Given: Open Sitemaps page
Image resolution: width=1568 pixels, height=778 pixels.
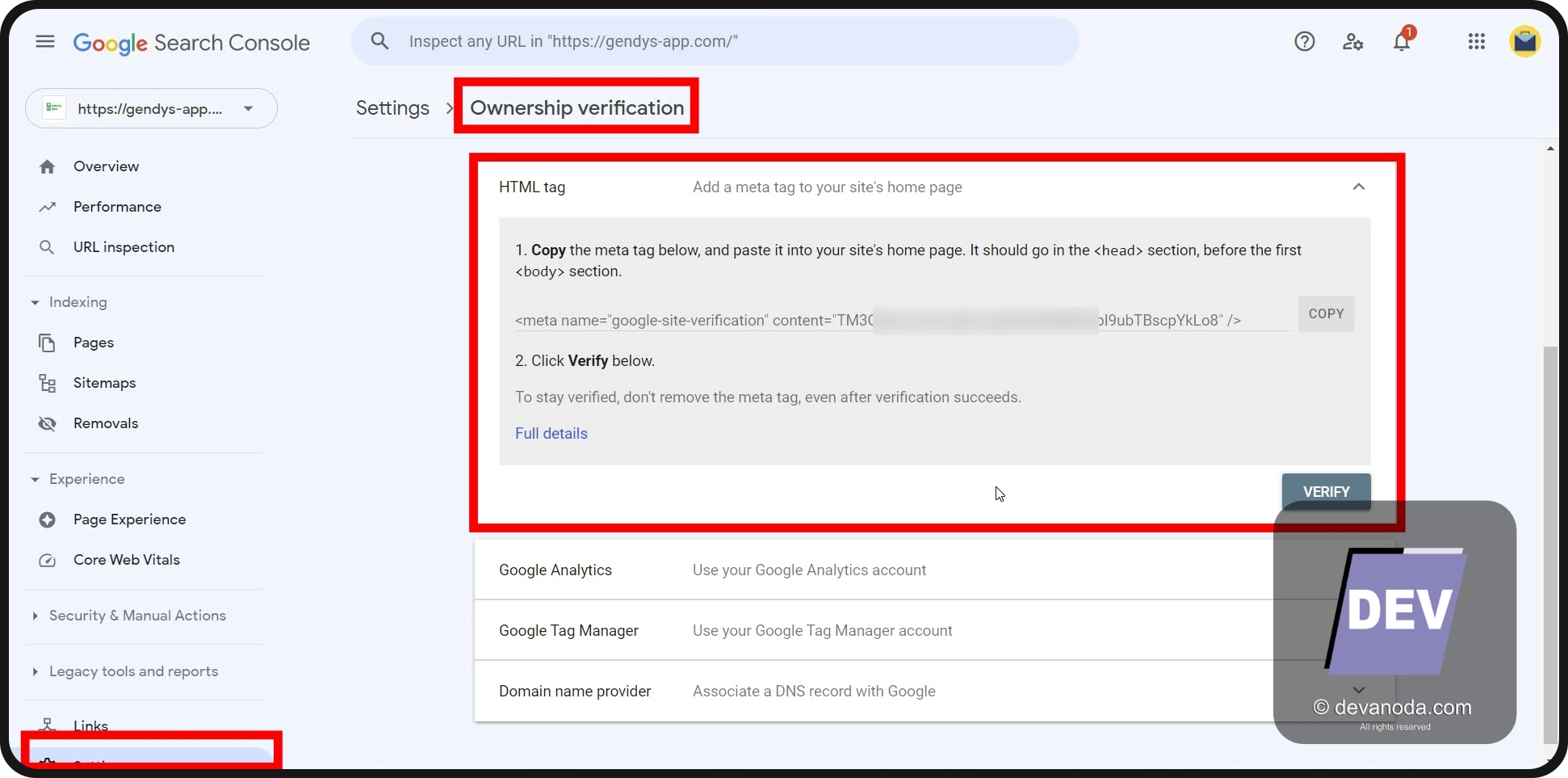Looking at the screenshot, I should 104,383.
